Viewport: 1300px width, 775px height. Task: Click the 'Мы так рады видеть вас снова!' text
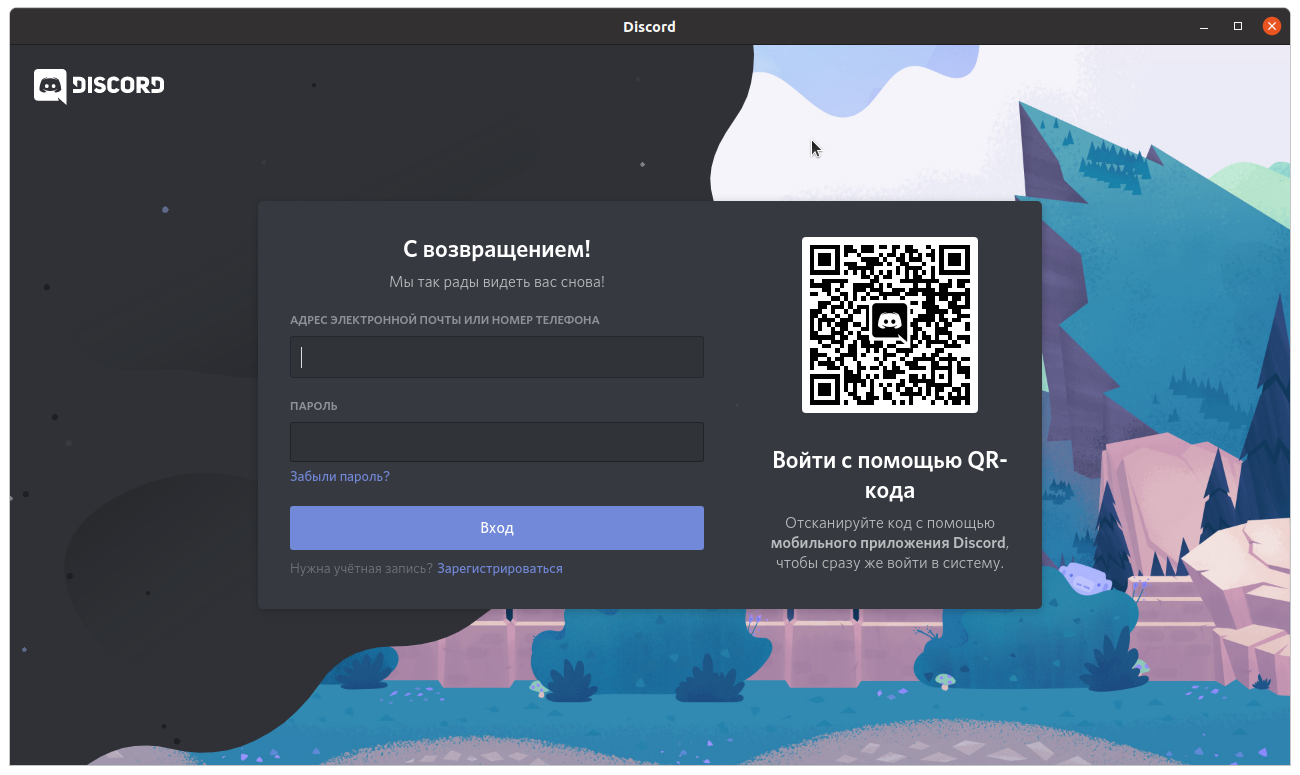click(x=497, y=283)
